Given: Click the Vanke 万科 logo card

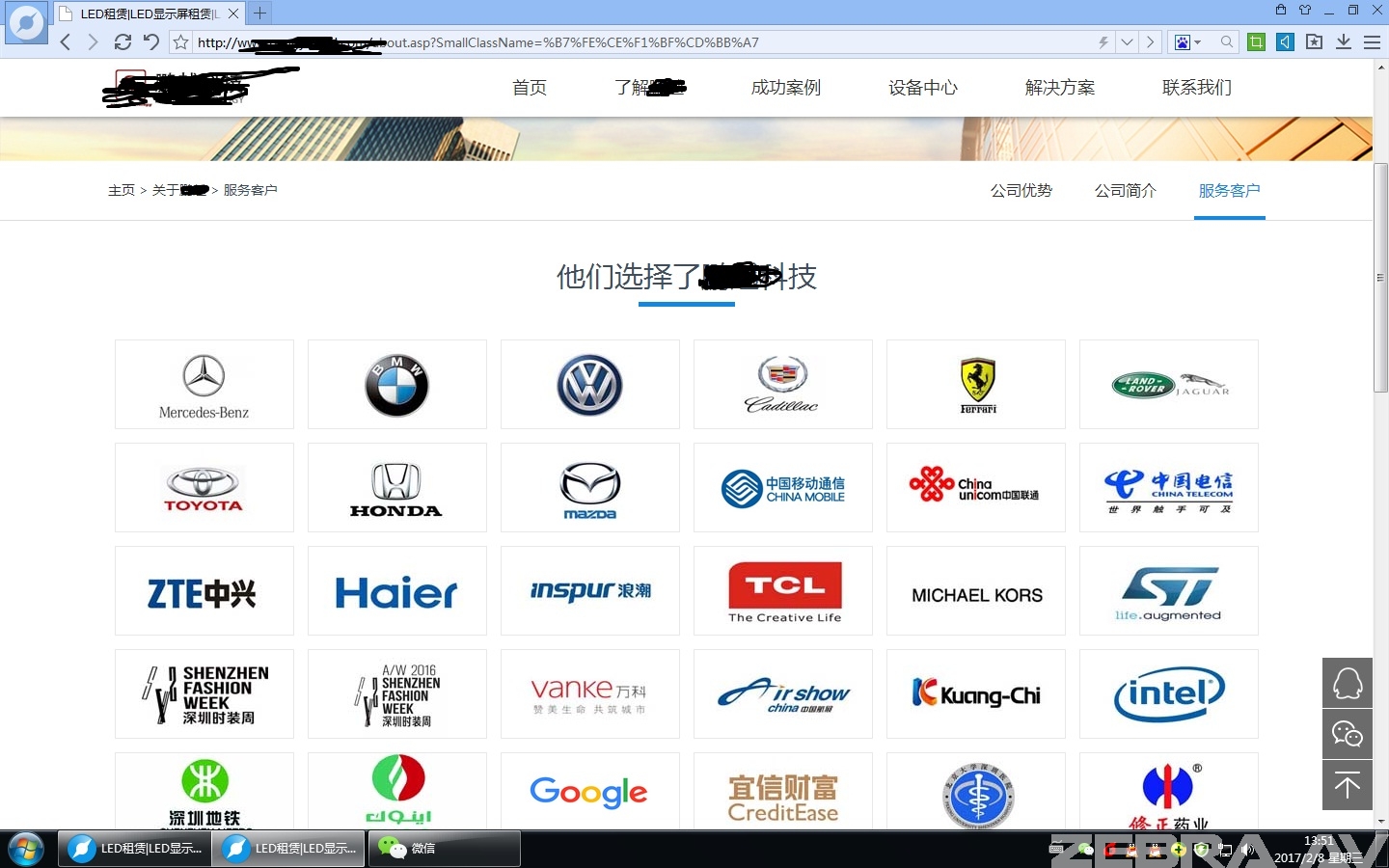Looking at the screenshot, I should tap(590, 693).
